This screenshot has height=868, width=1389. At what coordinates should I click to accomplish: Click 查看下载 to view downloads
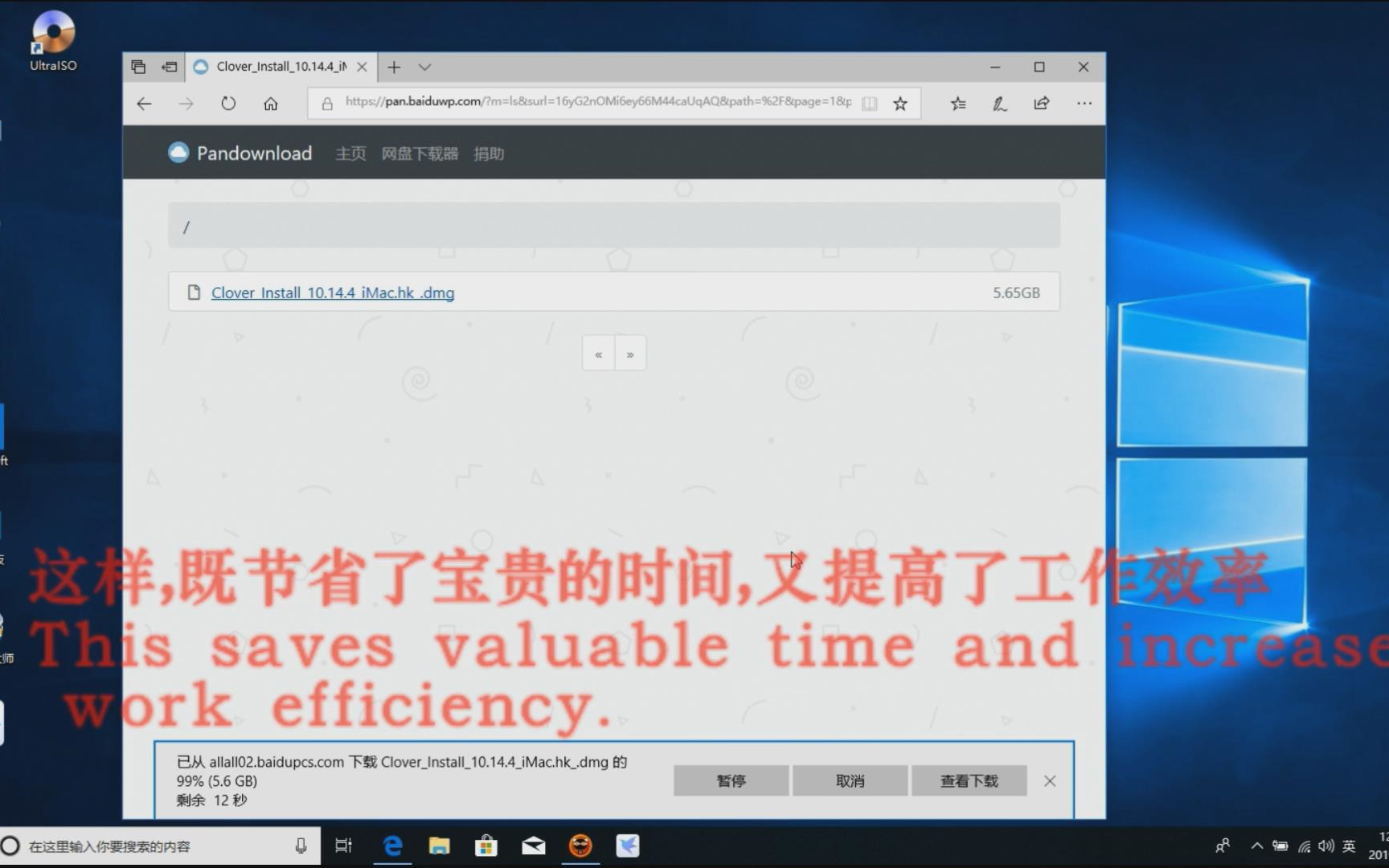coord(969,780)
